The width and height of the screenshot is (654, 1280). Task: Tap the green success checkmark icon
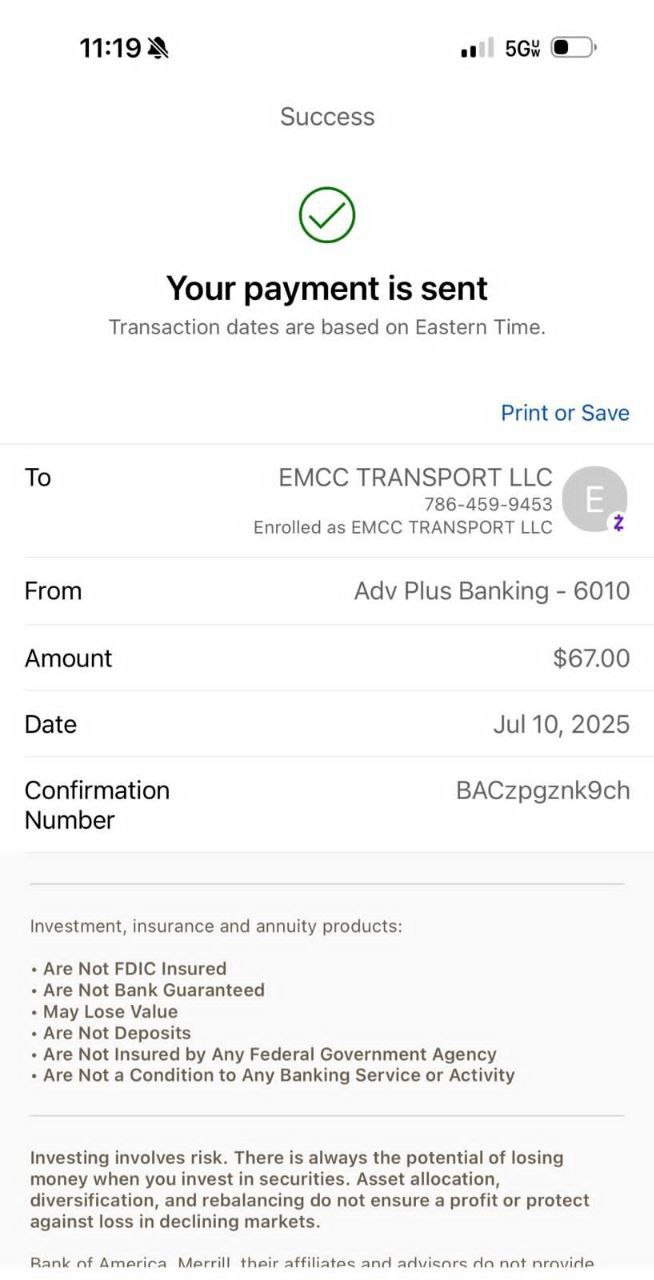327,215
